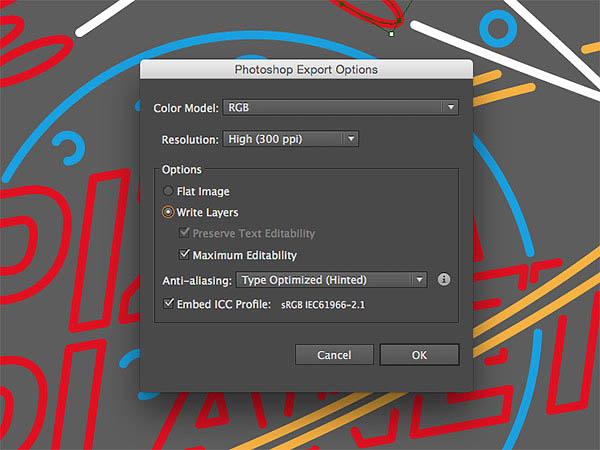
Task: Select the small blue ring shape on canvas
Action: [x=498, y=28]
